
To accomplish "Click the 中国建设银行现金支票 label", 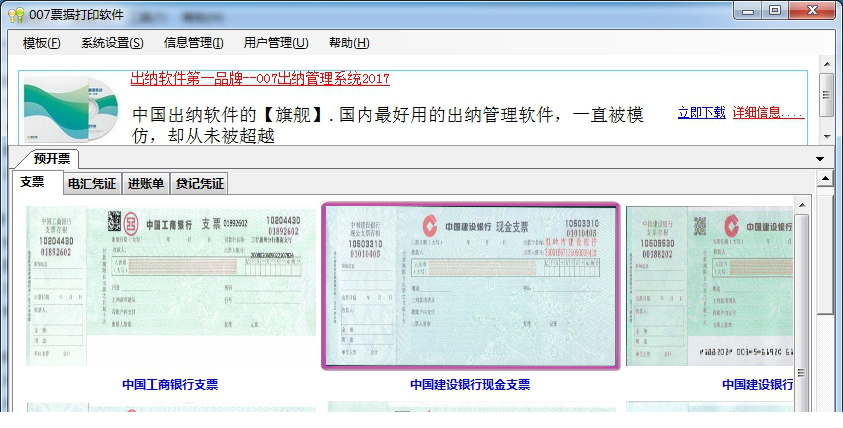I will 470,384.
